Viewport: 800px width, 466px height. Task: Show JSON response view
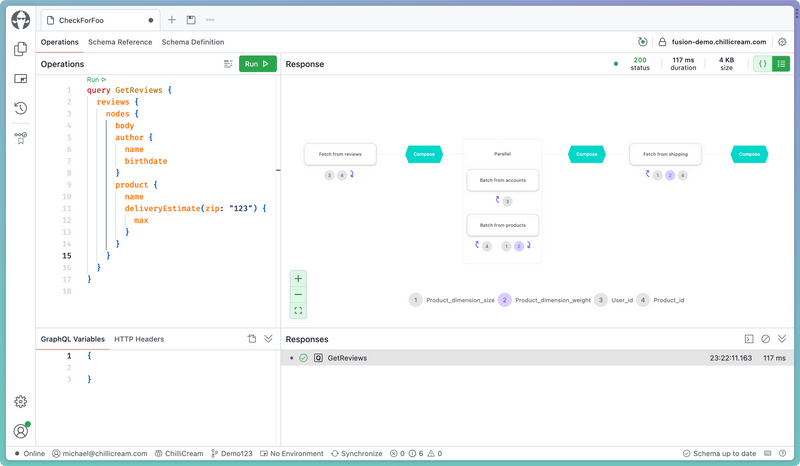[762, 64]
